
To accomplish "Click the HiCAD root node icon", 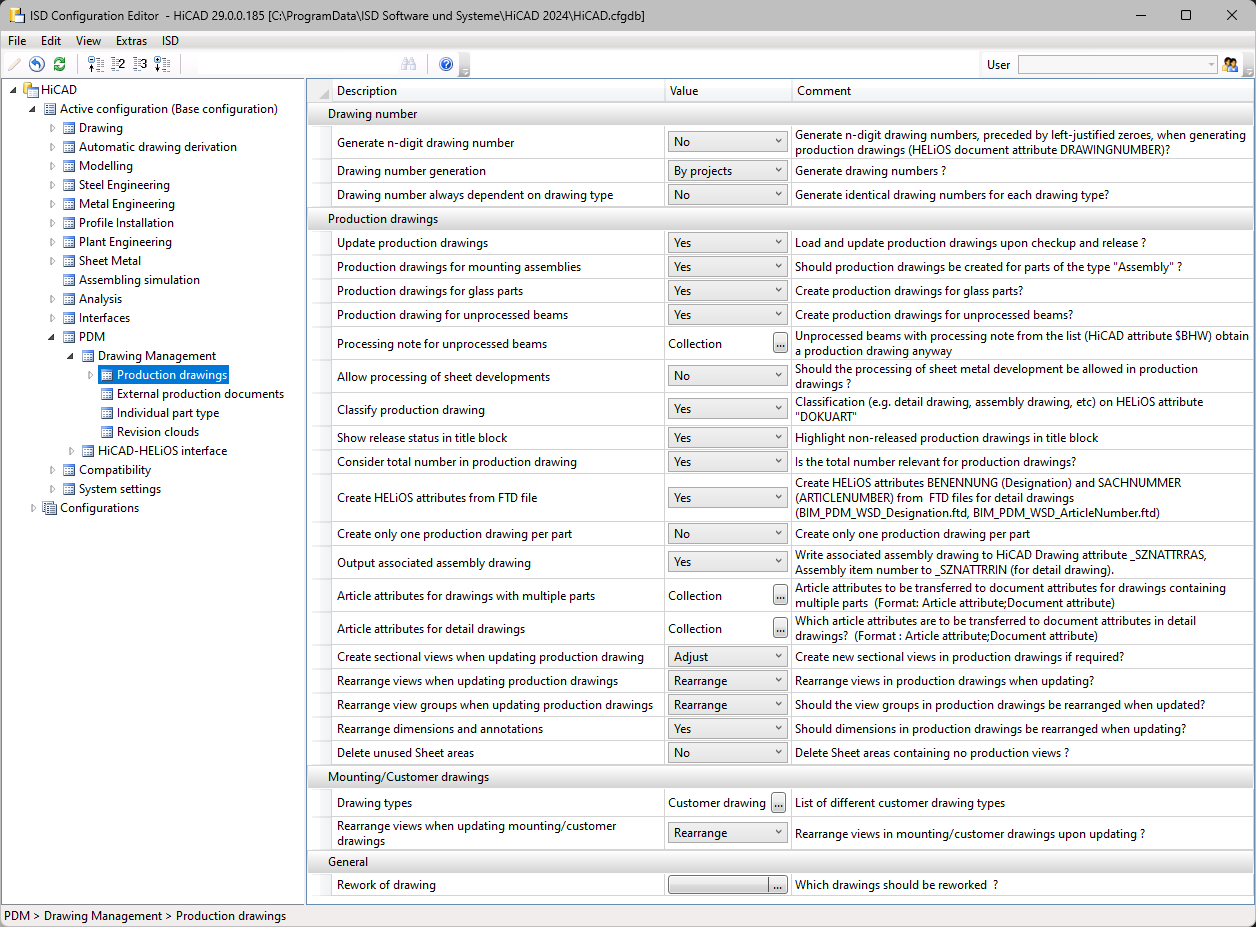I will point(31,90).
